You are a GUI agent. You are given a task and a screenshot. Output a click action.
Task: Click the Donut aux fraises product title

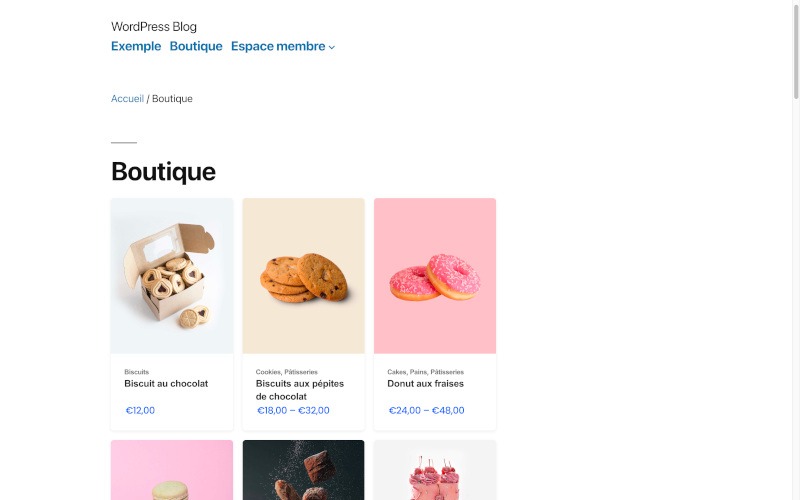[425, 384]
